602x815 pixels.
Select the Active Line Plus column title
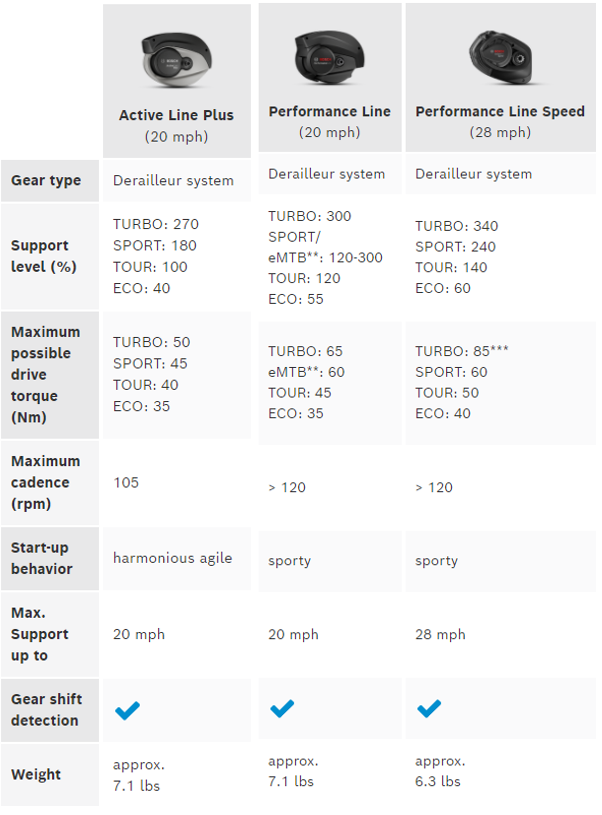coord(176,115)
